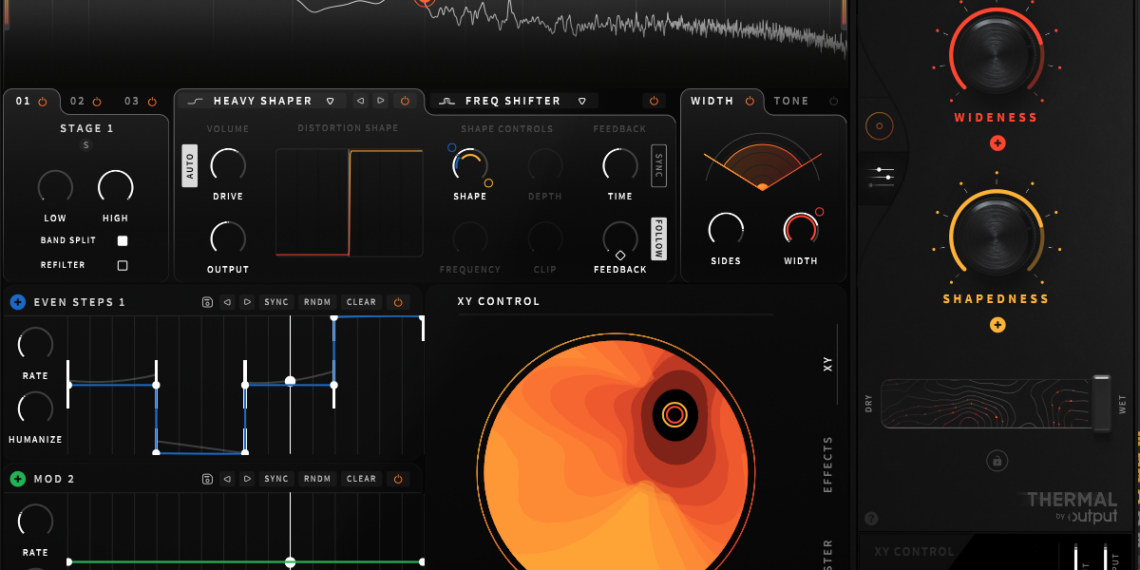1140x570 pixels.
Task: Click the yellow plus under Shapedness
Action: pos(997,325)
